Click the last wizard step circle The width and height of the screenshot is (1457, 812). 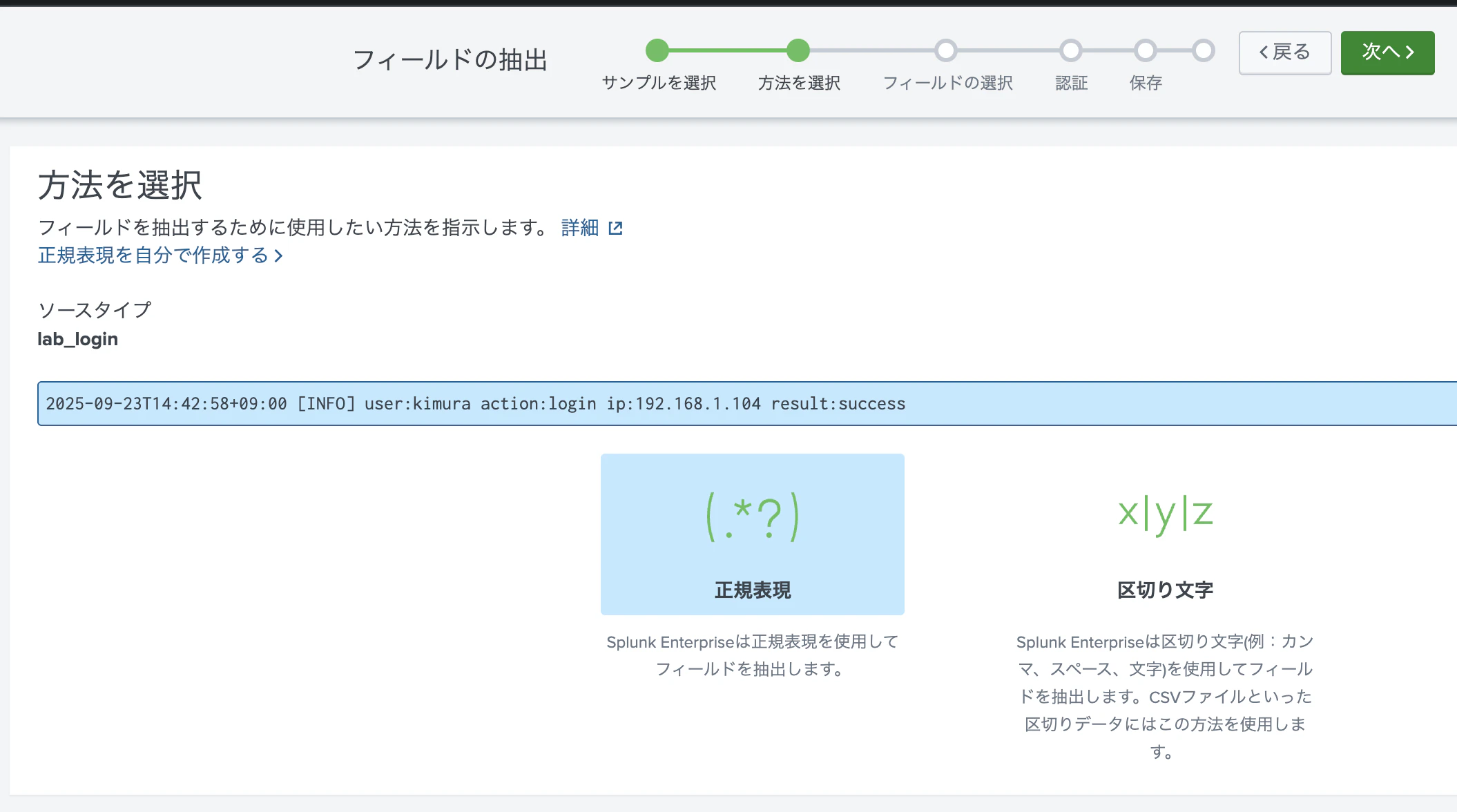[1204, 50]
